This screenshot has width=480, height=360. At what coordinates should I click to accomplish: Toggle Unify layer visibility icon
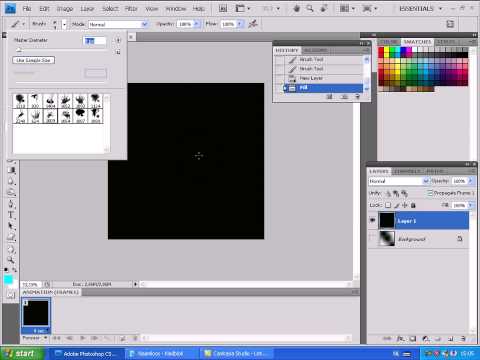point(396,193)
